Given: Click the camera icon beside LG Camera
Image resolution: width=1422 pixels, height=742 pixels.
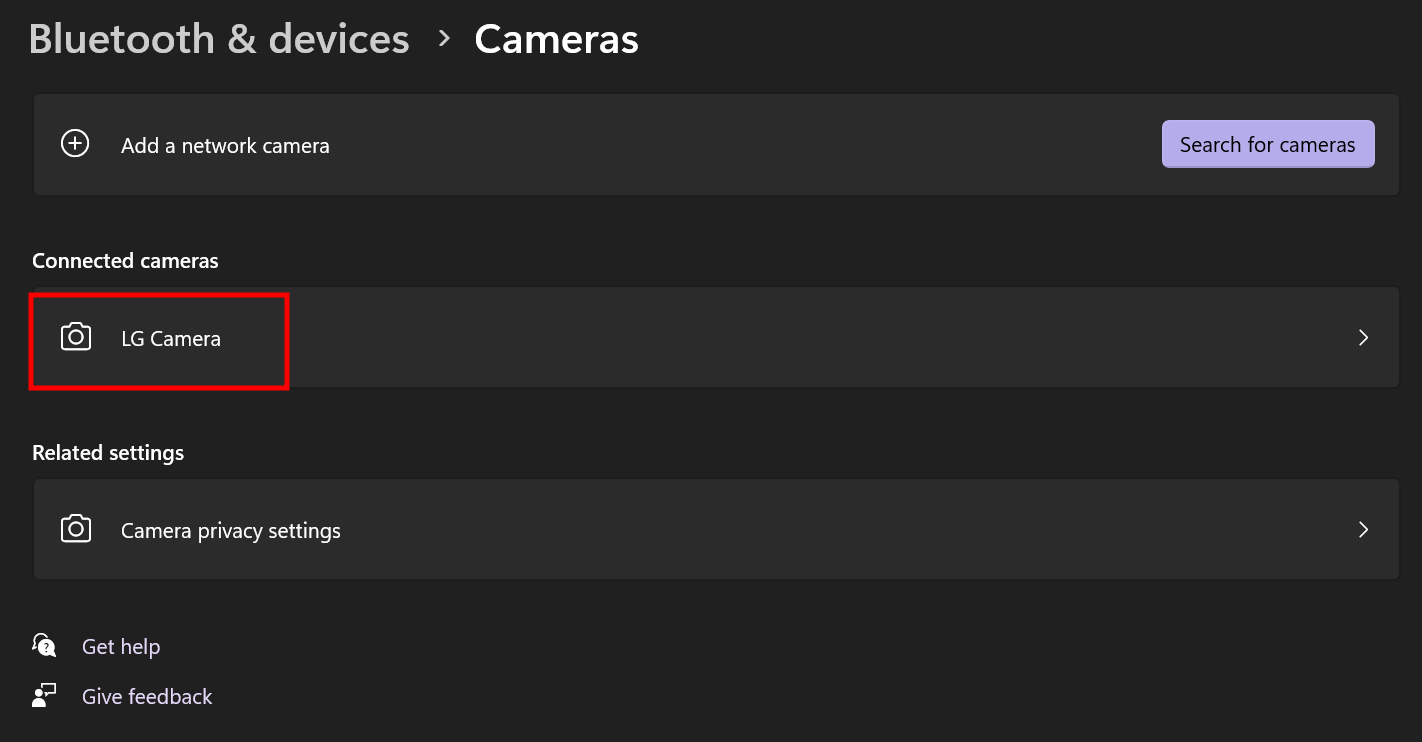Looking at the screenshot, I should pos(76,337).
